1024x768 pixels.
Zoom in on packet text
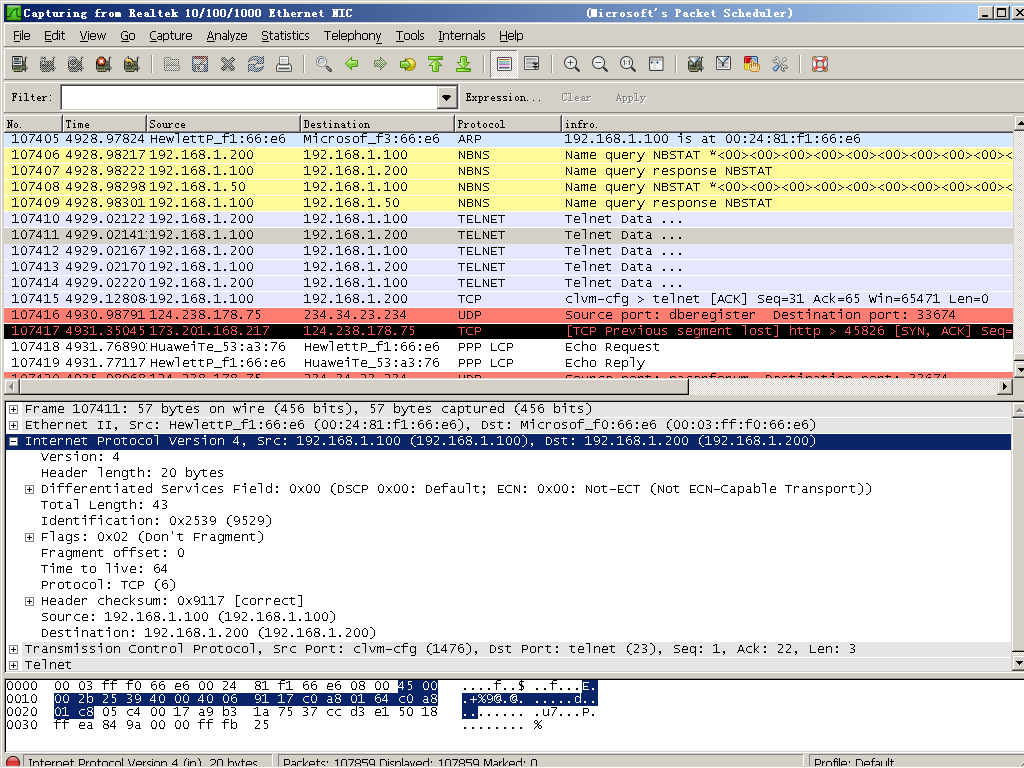(x=572, y=64)
